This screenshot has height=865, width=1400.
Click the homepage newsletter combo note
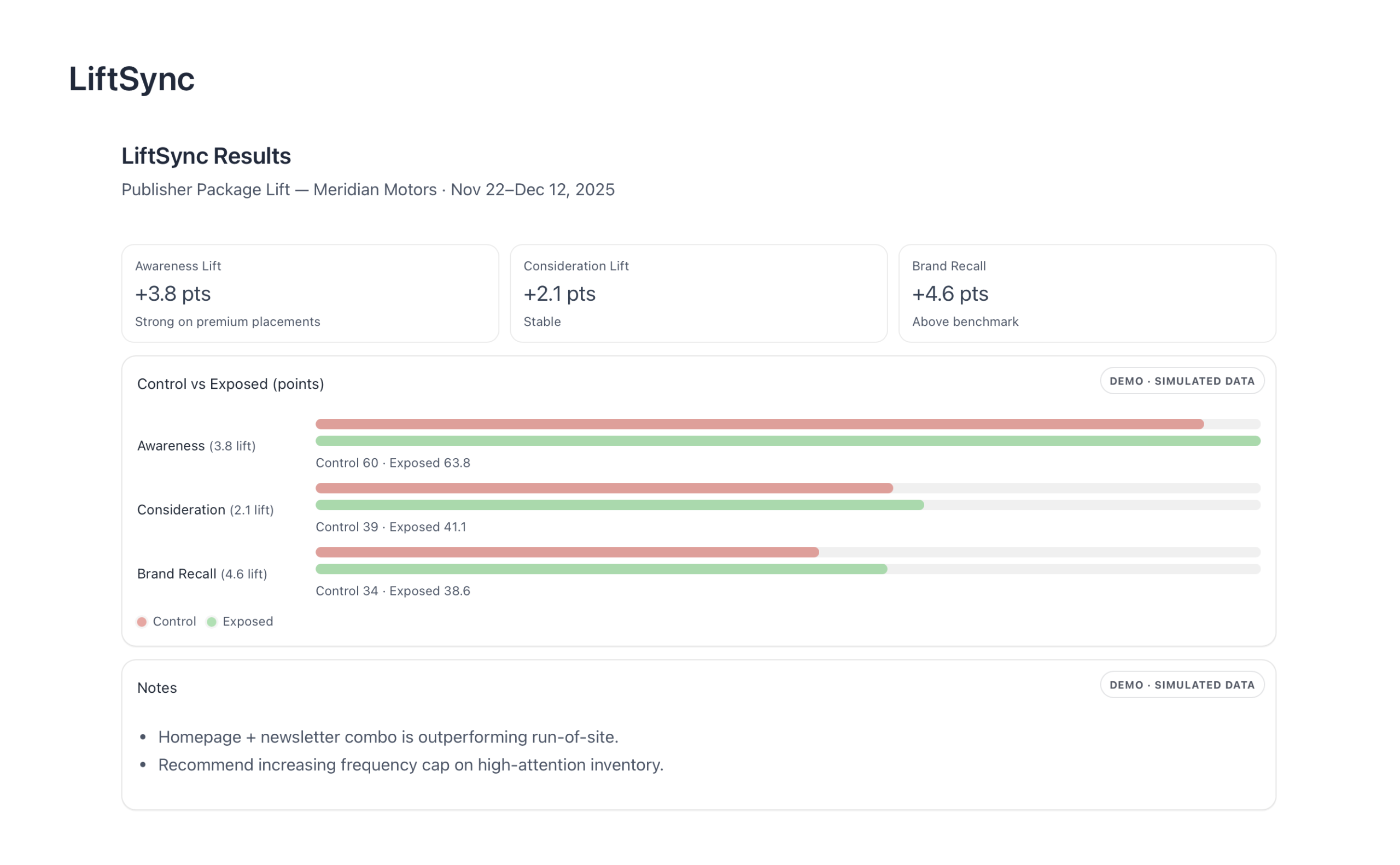pyautogui.click(x=388, y=737)
